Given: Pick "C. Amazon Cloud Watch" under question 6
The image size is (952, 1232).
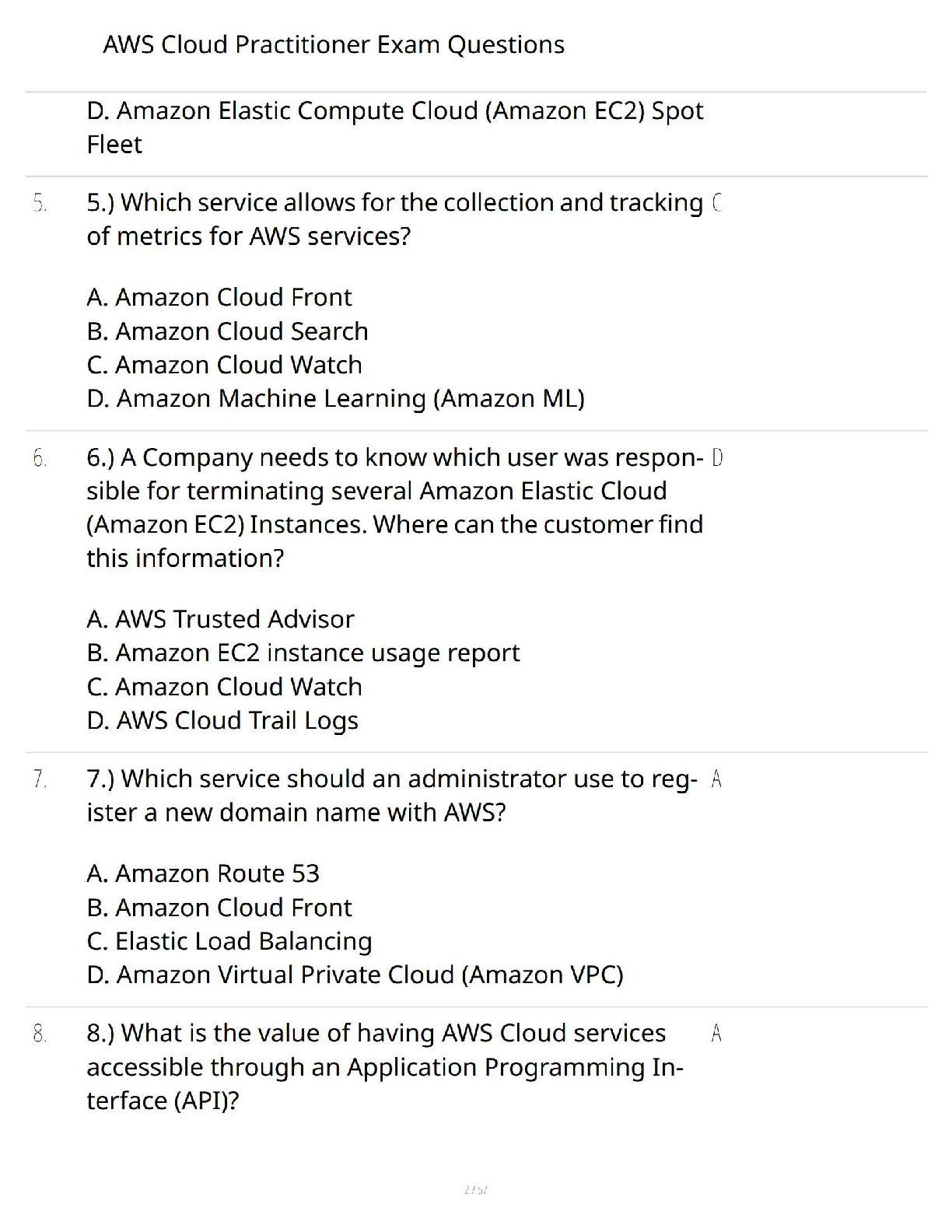Looking at the screenshot, I should 224,687.
